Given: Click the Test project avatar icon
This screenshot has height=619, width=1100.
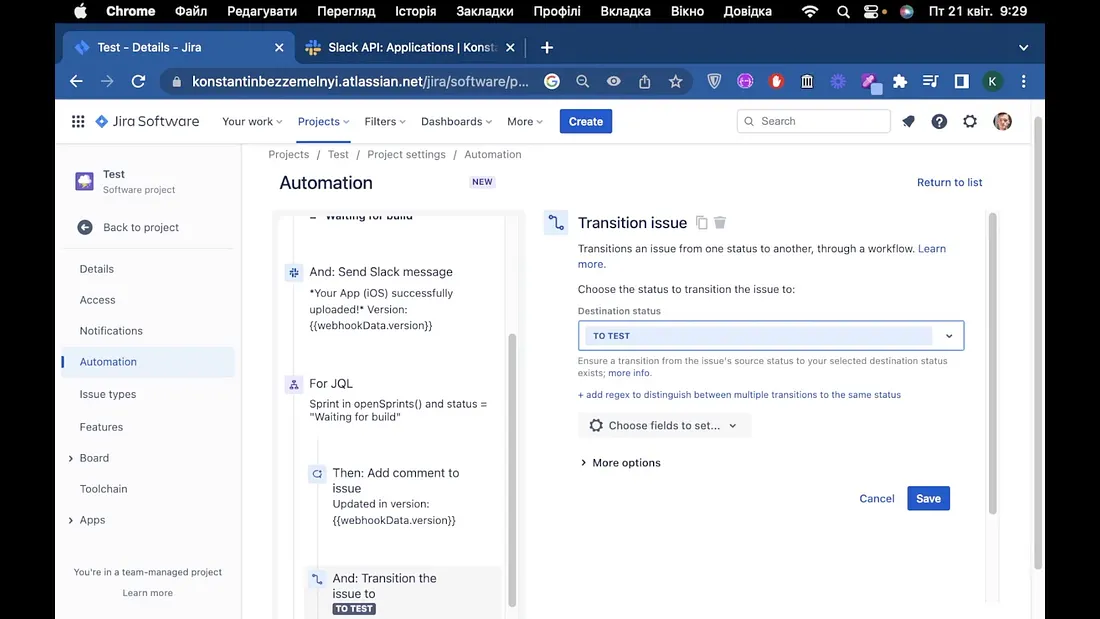Looking at the screenshot, I should point(84,181).
